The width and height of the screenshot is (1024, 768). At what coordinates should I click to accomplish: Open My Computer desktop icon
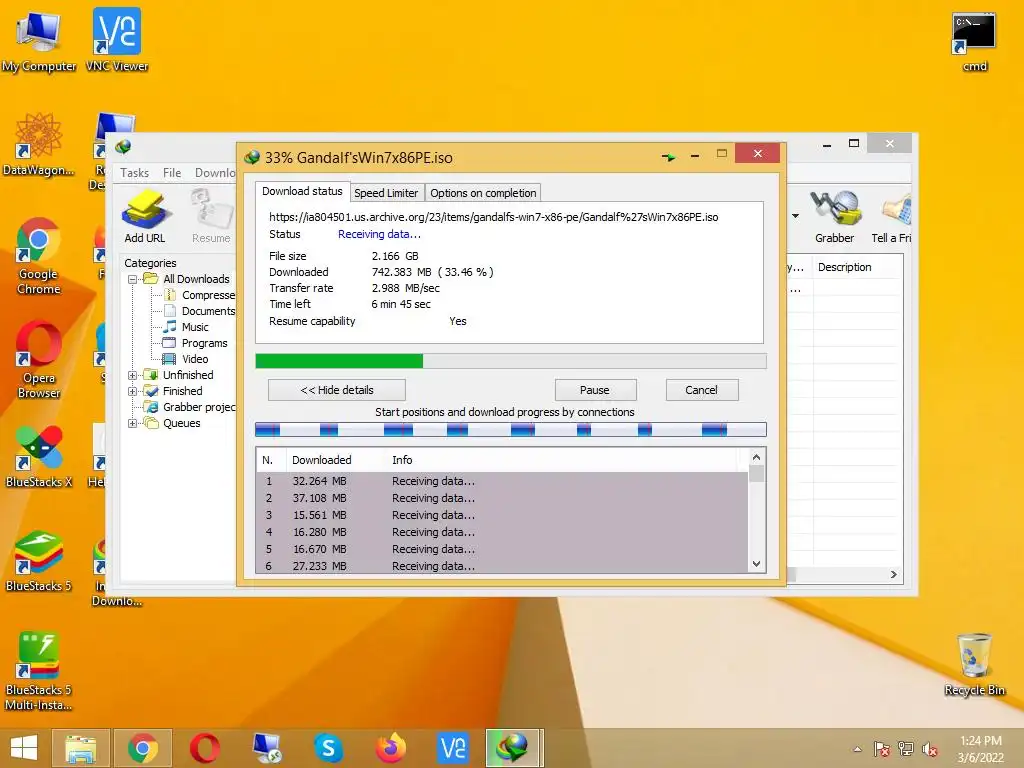click(39, 40)
